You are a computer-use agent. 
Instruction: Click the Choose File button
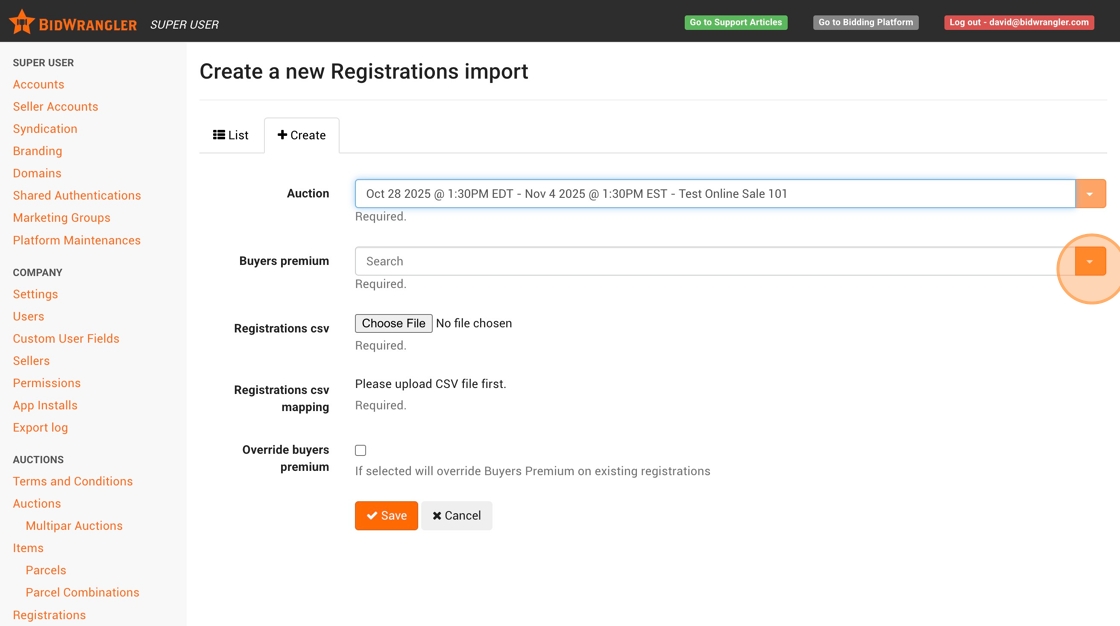(x=394, y=324)
